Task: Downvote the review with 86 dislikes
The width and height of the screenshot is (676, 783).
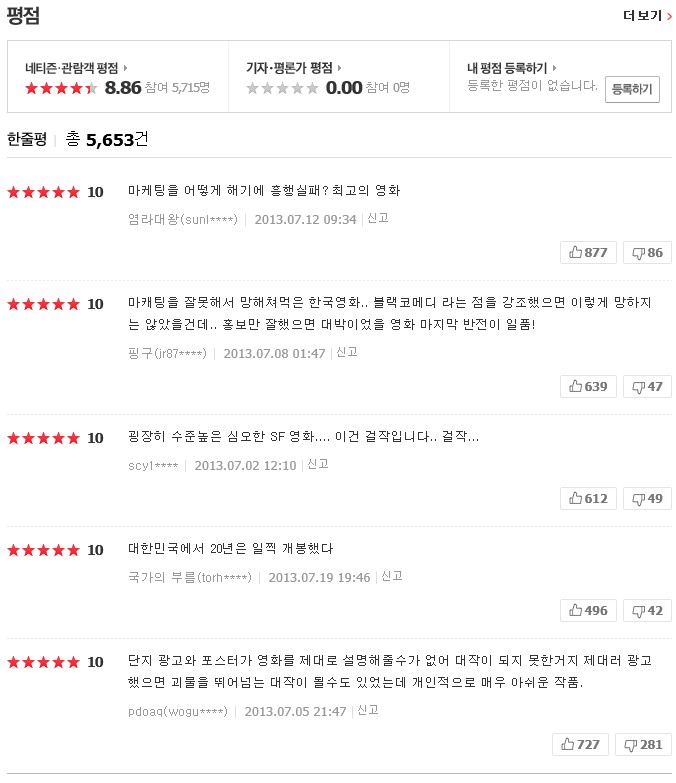Action: pos(647,252)
